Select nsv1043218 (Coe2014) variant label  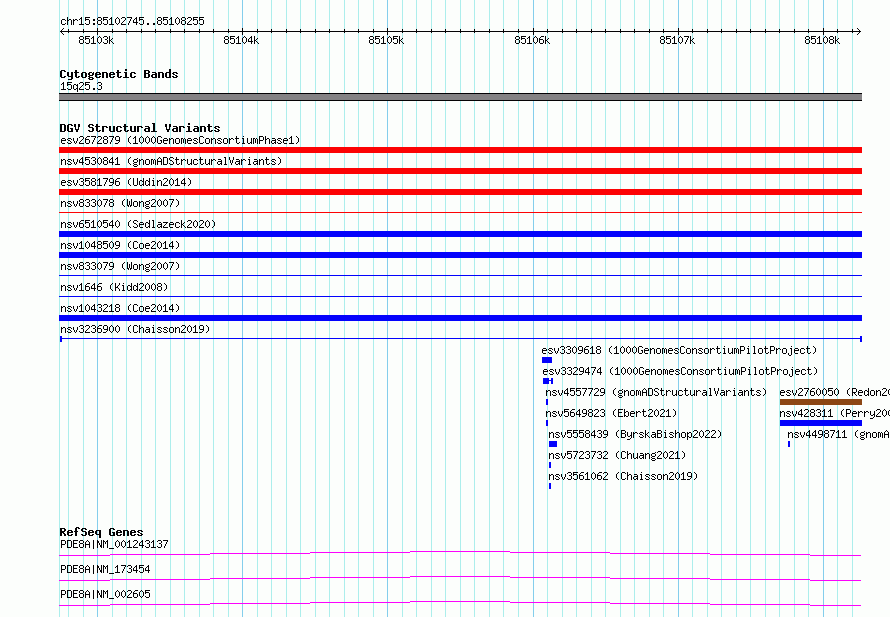(120, 308)
